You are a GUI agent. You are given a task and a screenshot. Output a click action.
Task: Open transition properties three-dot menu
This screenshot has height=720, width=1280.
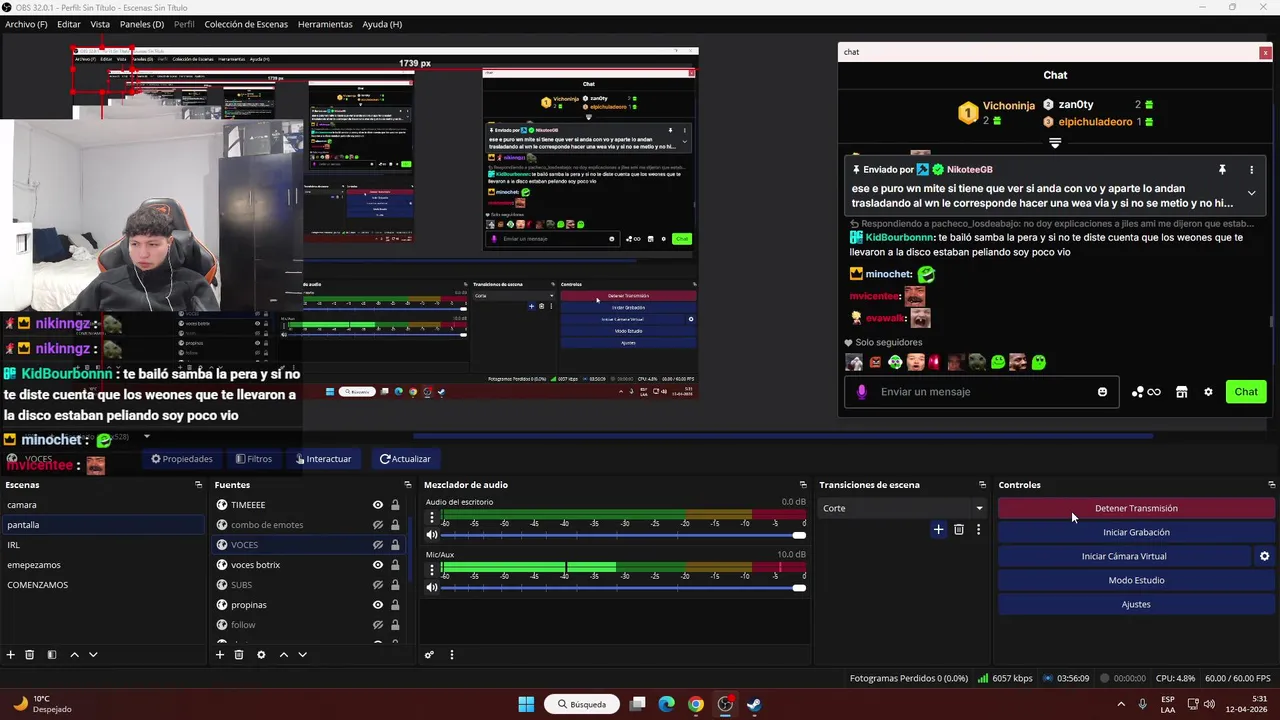[x=978, y=529]
